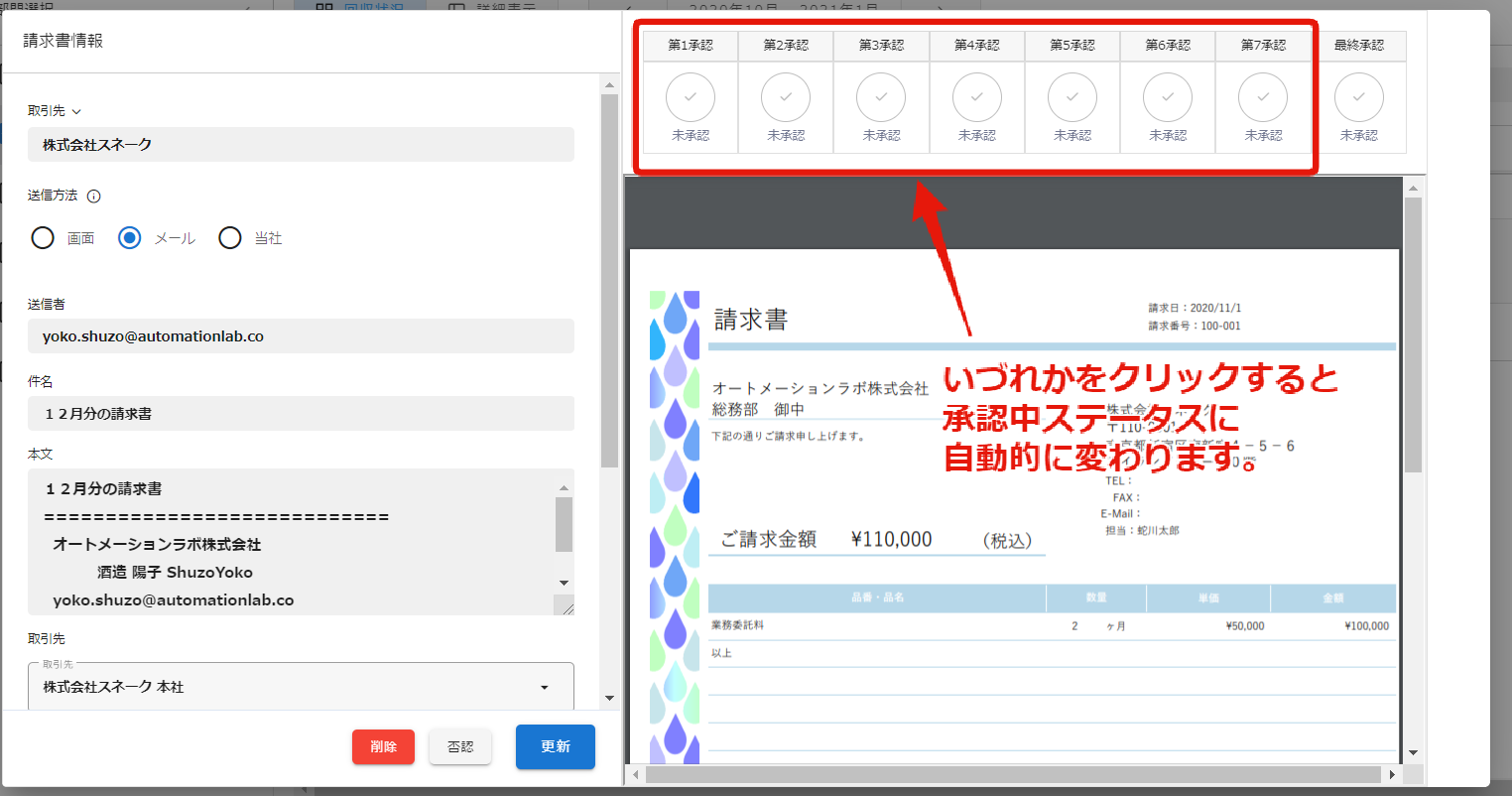The image size is (1512, 796).
Task: Click the 請求番号:100-001 text in preview
Action: (x=1195, y=326)
